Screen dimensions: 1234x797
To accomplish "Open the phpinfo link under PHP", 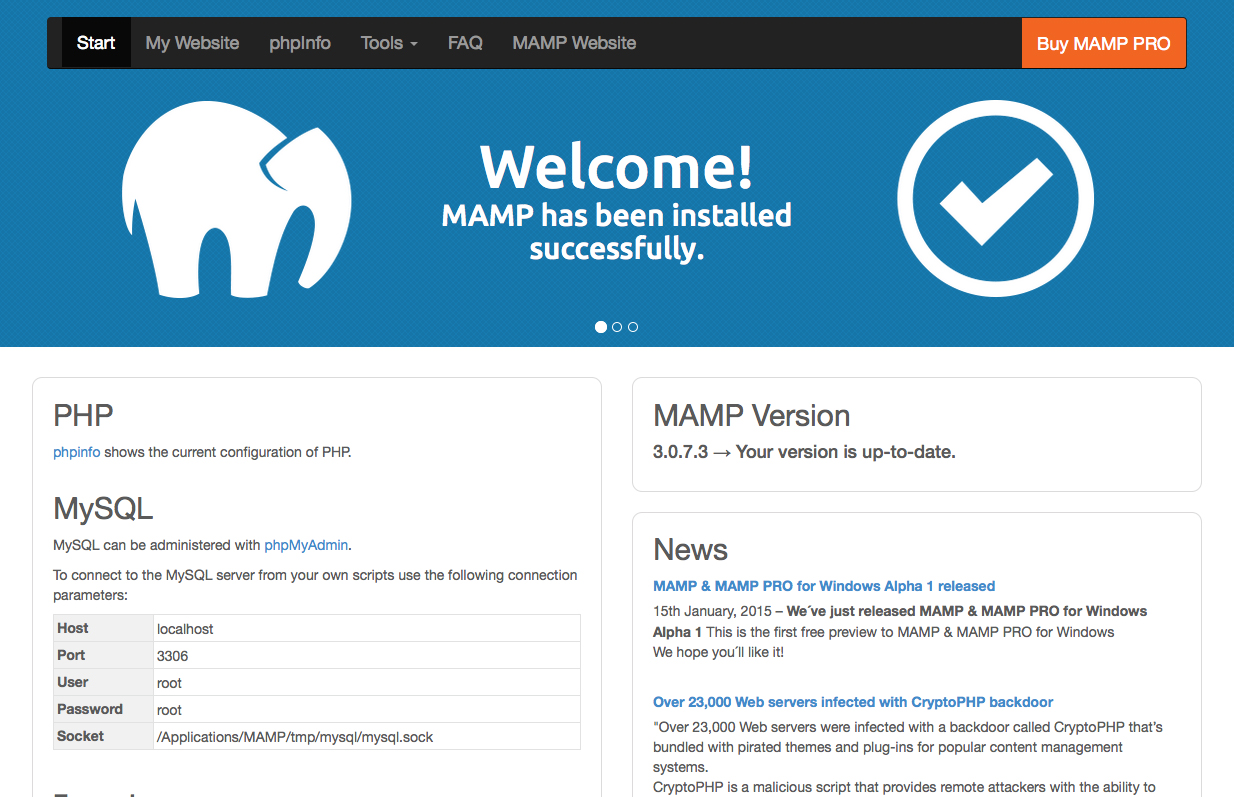I will [x=77, y=452].
